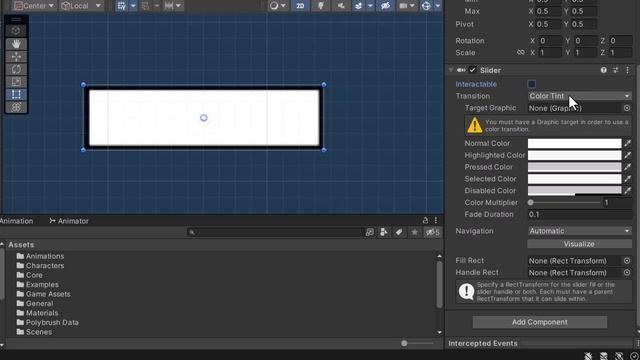Select the Rotate tool
Screen dimensions: 640x360
(x=16, y=69)
